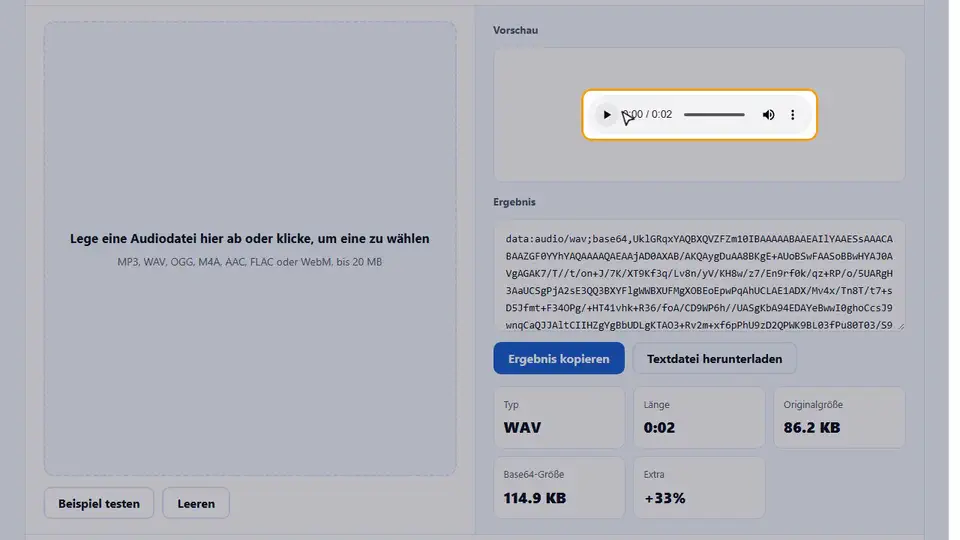This screenshot has height=540, width=960.
Task: Click the Vorschau heading
Action: [516, 30]
